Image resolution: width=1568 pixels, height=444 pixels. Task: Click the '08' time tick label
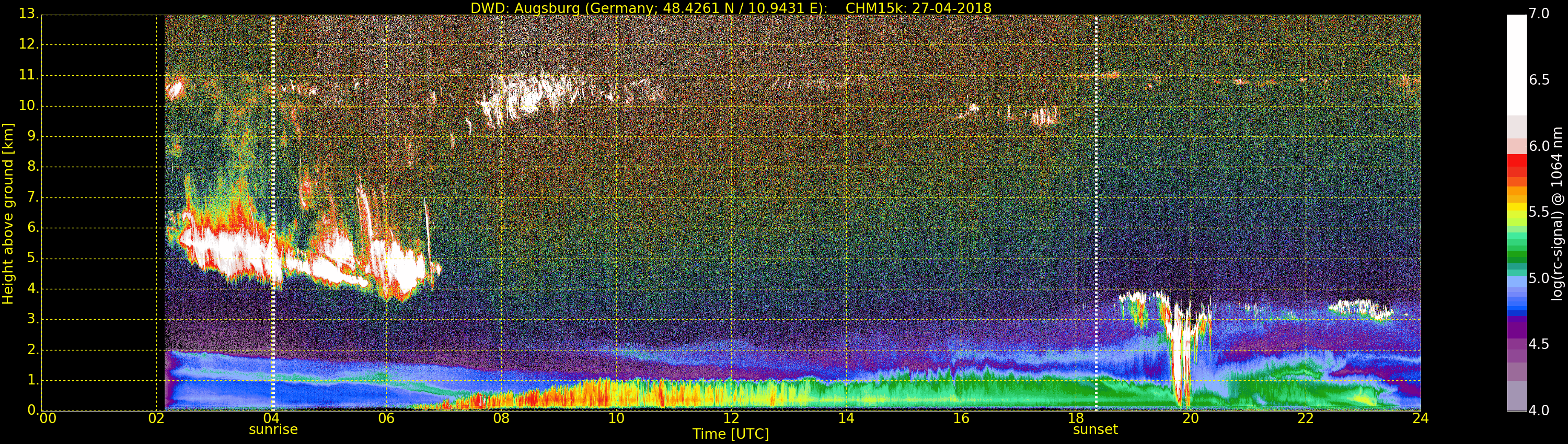click(502, 418)
